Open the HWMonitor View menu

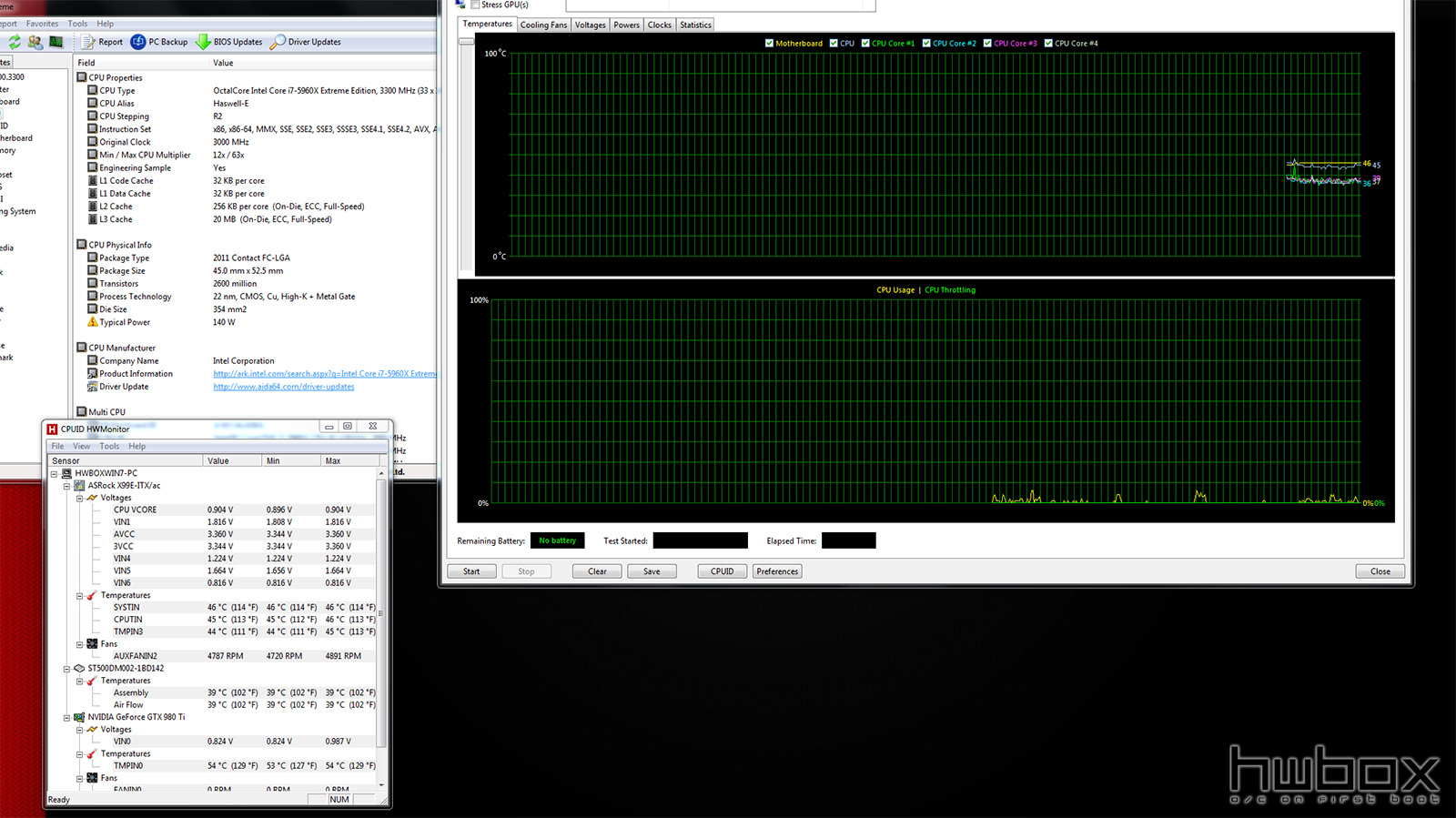tap(81, 447)
